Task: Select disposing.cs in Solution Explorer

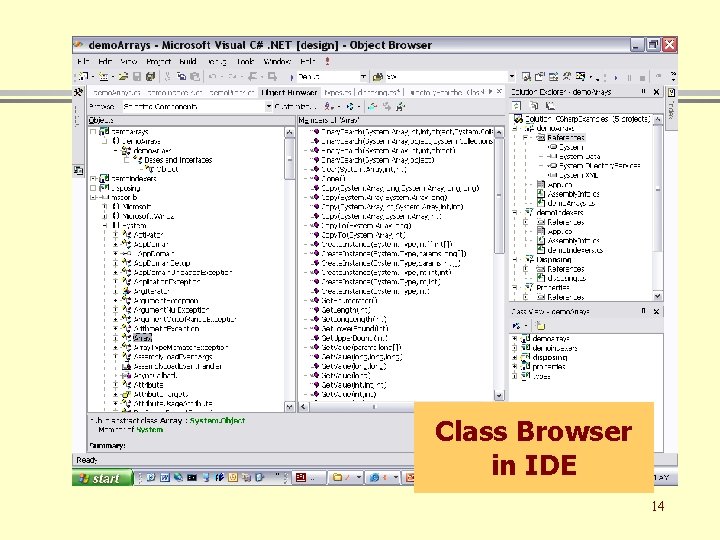Action: (x=567, y=278)
